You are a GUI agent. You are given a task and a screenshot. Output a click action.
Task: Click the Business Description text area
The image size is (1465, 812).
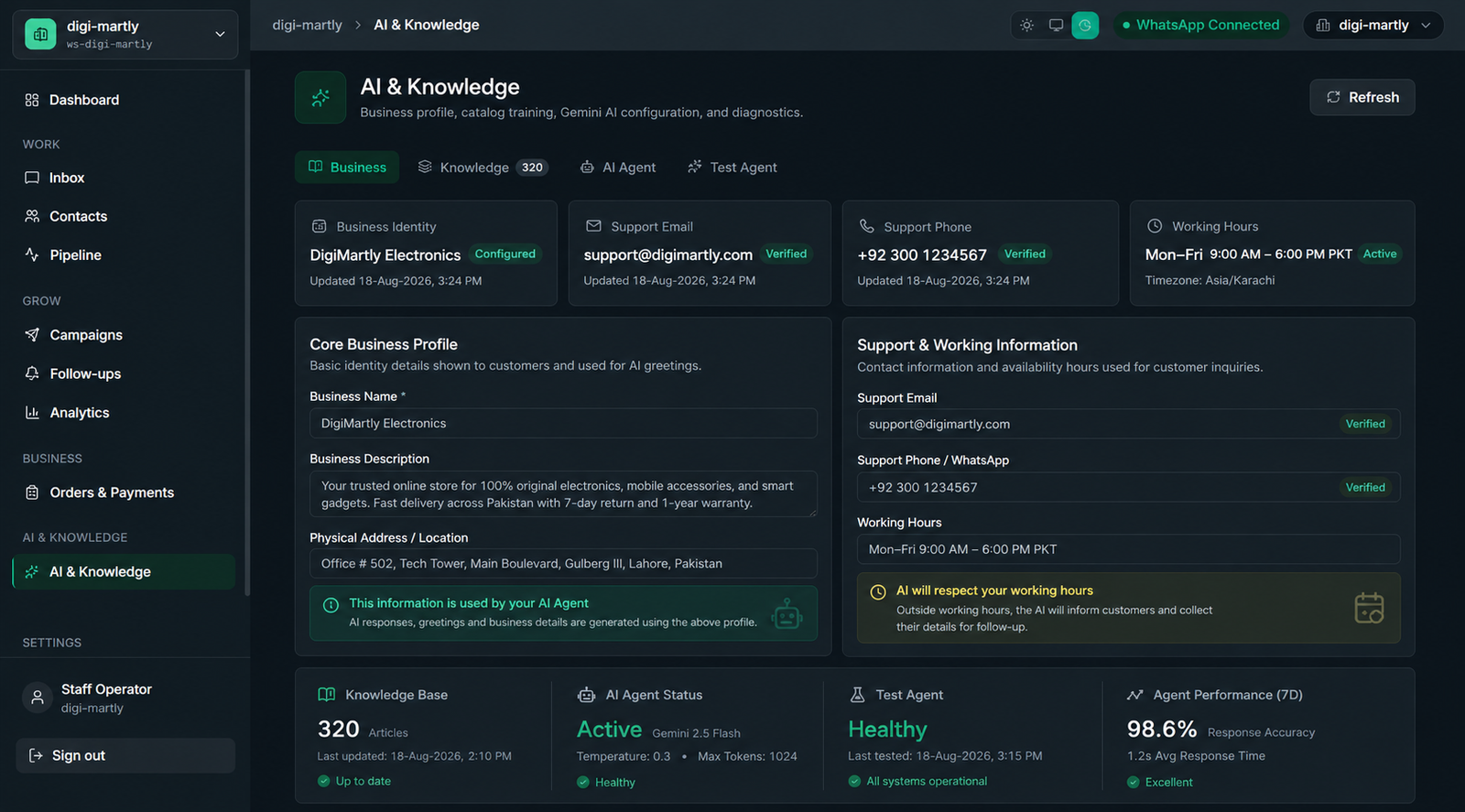[x=563, y=494]
